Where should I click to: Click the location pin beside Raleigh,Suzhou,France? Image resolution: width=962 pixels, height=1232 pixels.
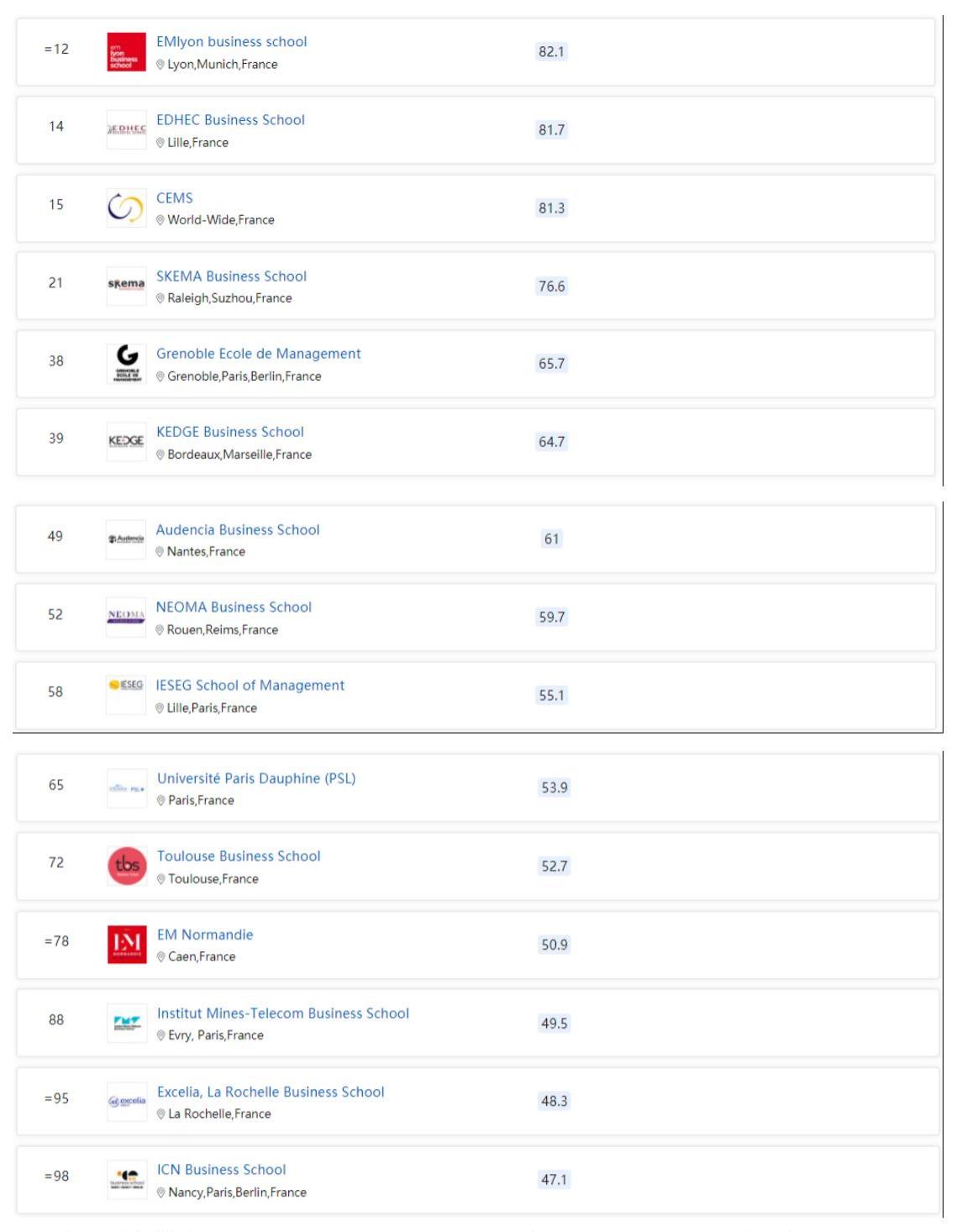coord(160,298)
